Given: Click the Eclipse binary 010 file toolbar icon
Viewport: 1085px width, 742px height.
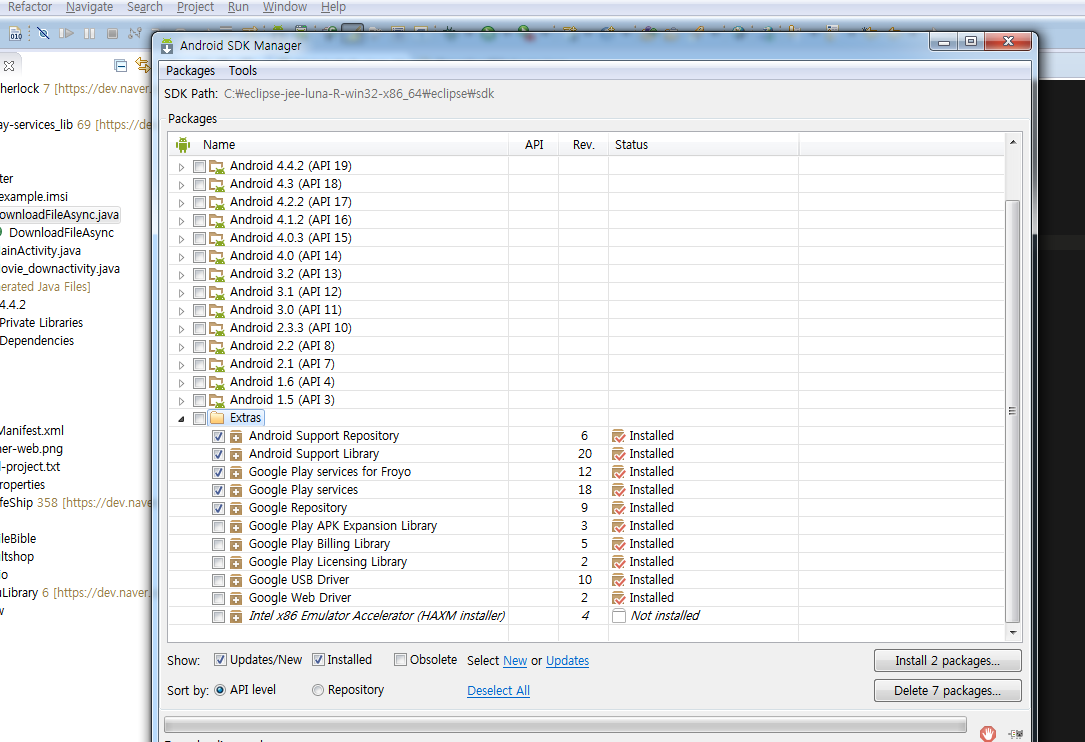Looking at the screenshot, I should (15, 33).
